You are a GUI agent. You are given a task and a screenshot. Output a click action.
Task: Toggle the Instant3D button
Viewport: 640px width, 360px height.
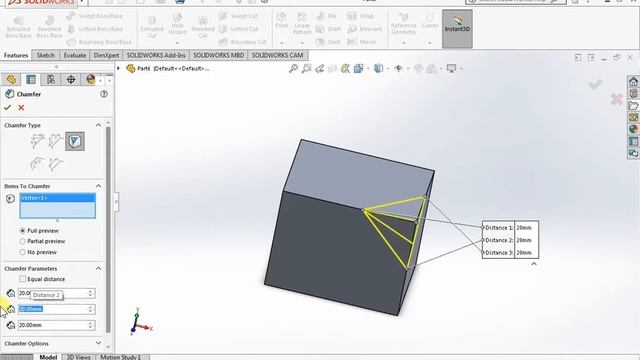[457, 29]
